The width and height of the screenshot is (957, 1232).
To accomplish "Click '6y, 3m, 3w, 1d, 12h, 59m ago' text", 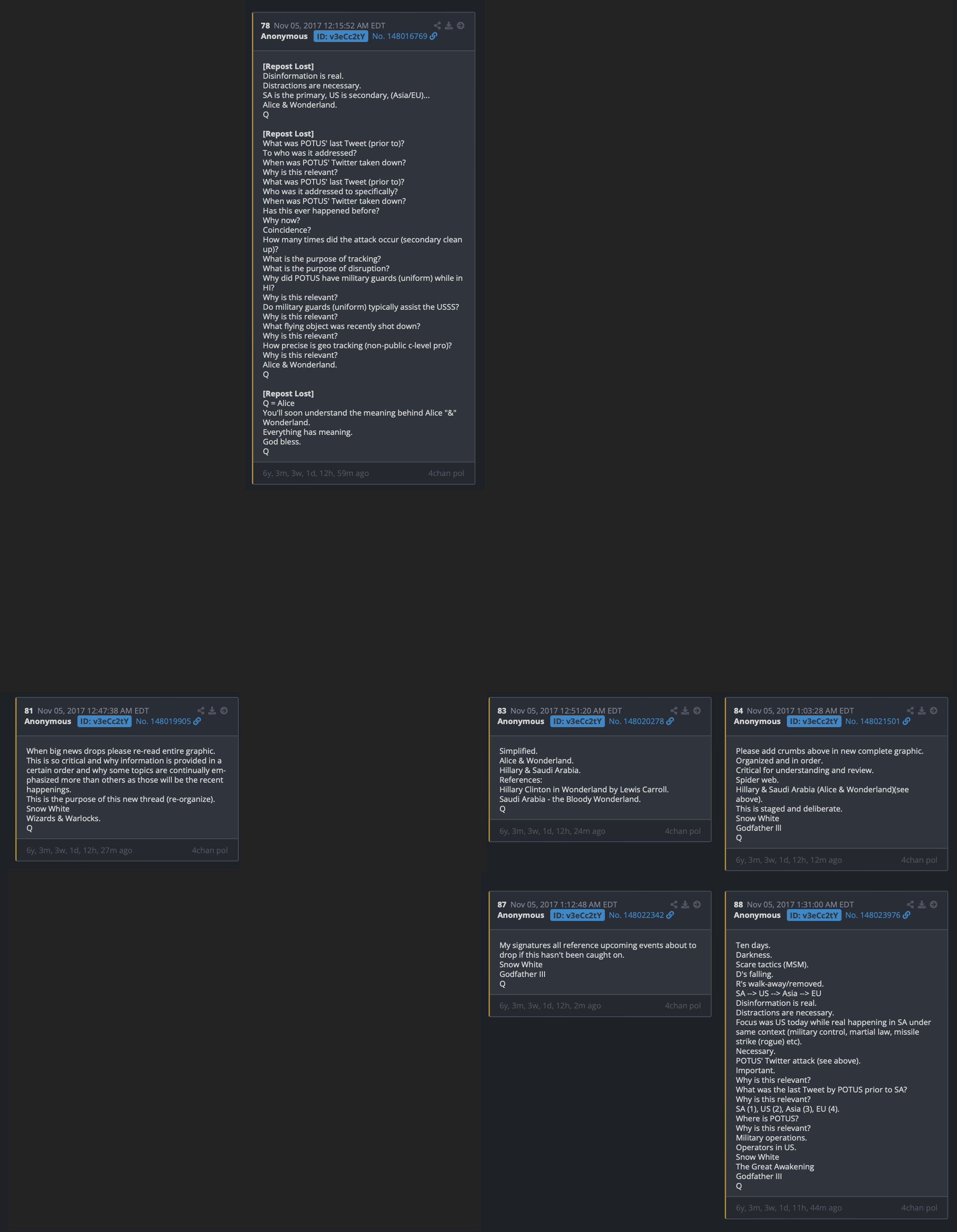I will coord(316,473).
